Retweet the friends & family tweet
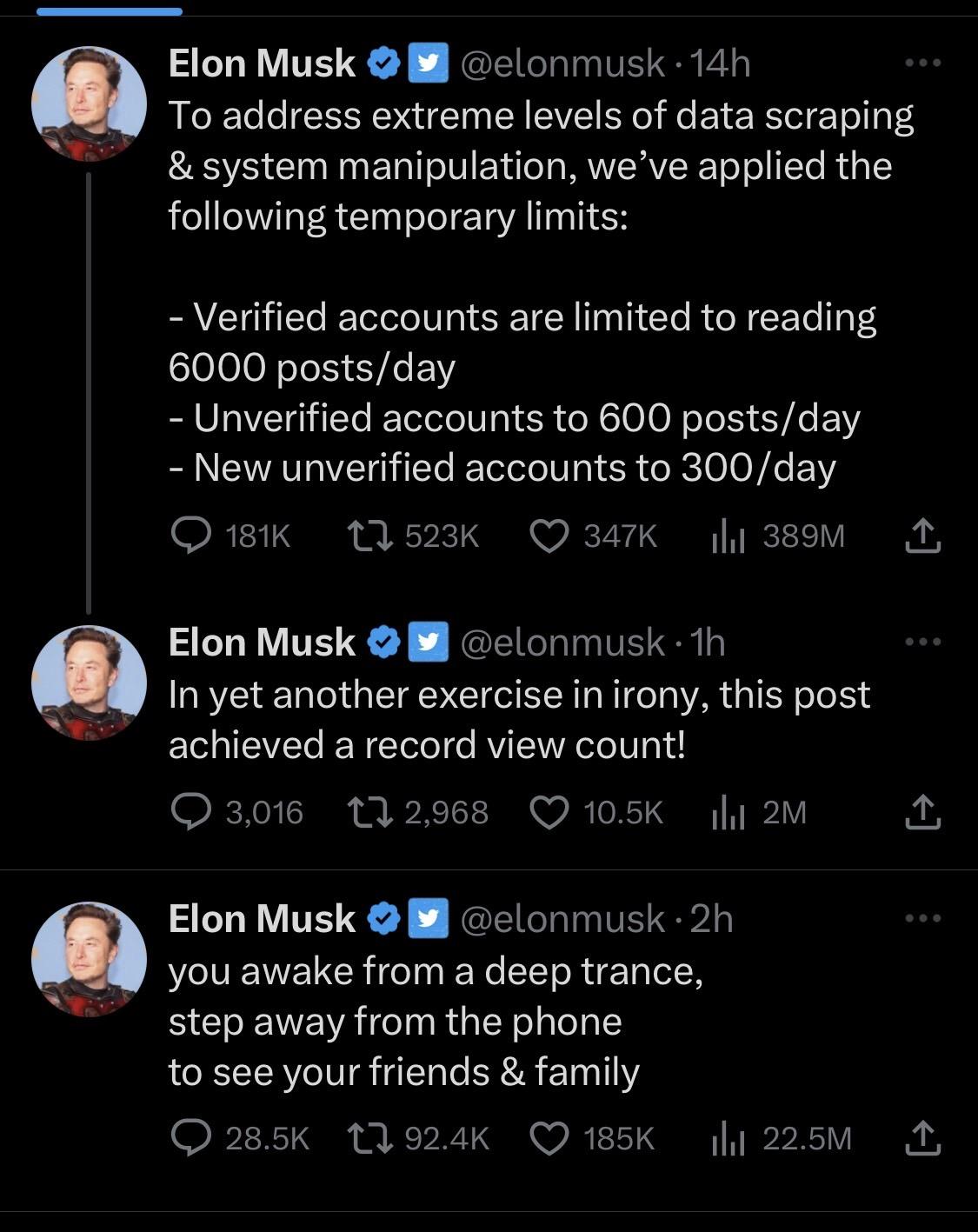978x1232 pixels. pyautogui.click(x=369, y=1138)
